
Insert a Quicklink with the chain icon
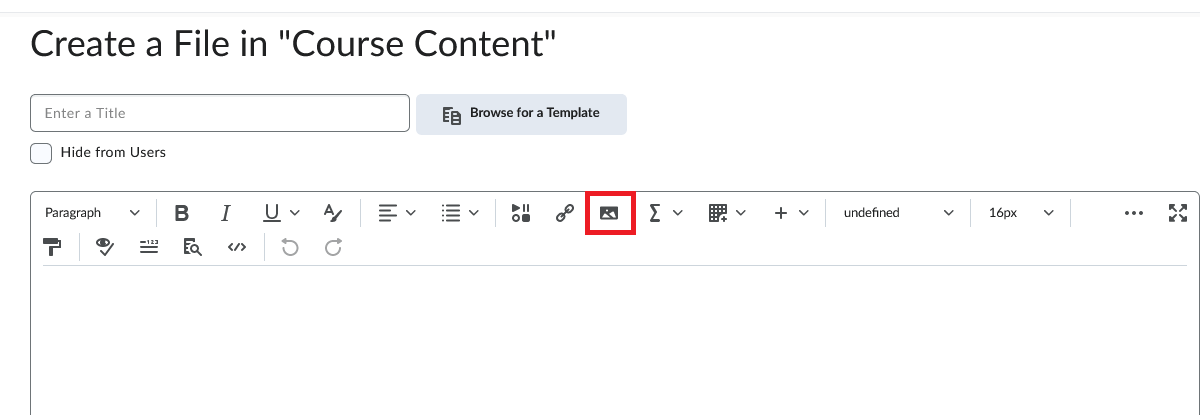click(565, 213)
